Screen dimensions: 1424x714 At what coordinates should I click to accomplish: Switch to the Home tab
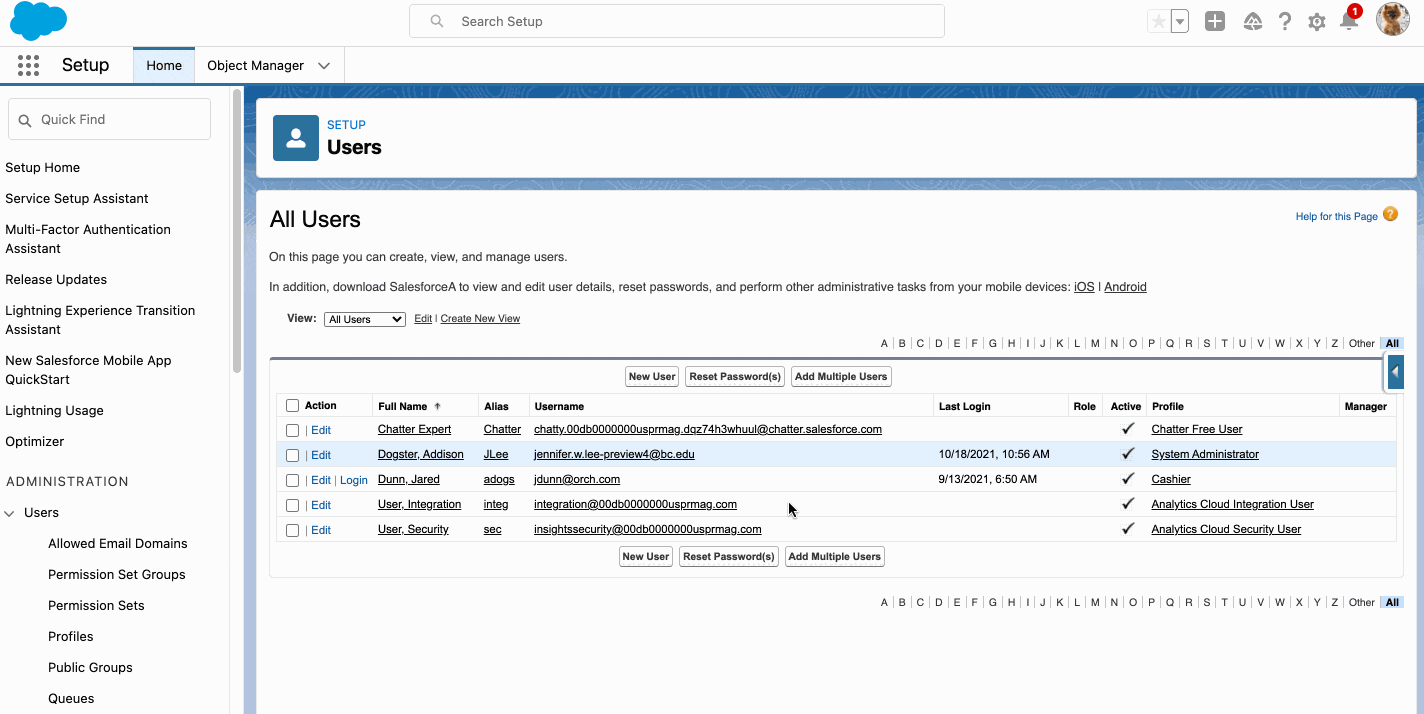pos(164,65)
